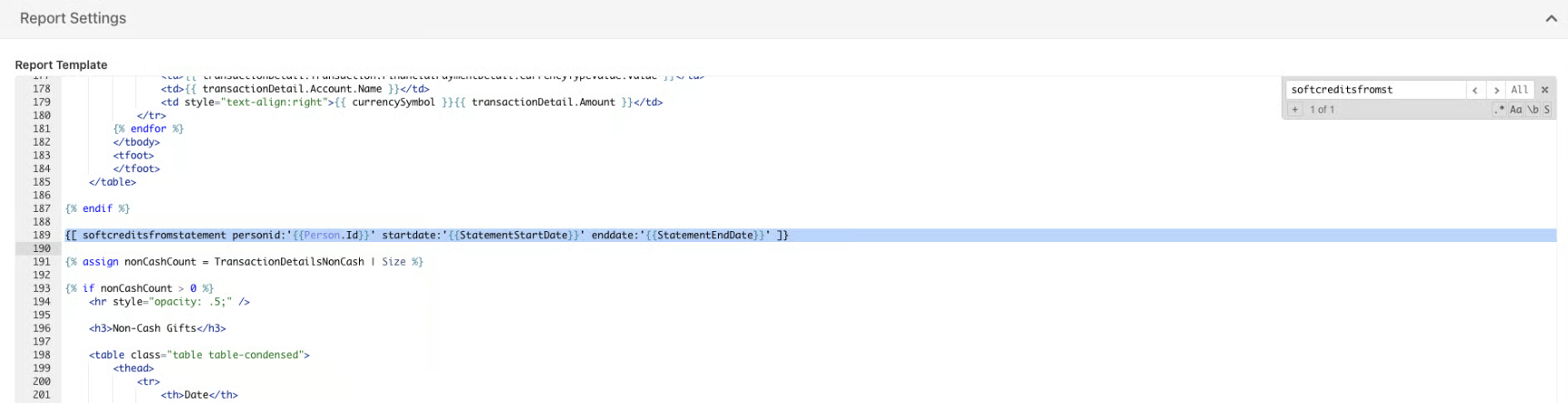Click line number 178 in the gutter
This screenshot has height=403, width=1568.
click(x=42, y=89)
